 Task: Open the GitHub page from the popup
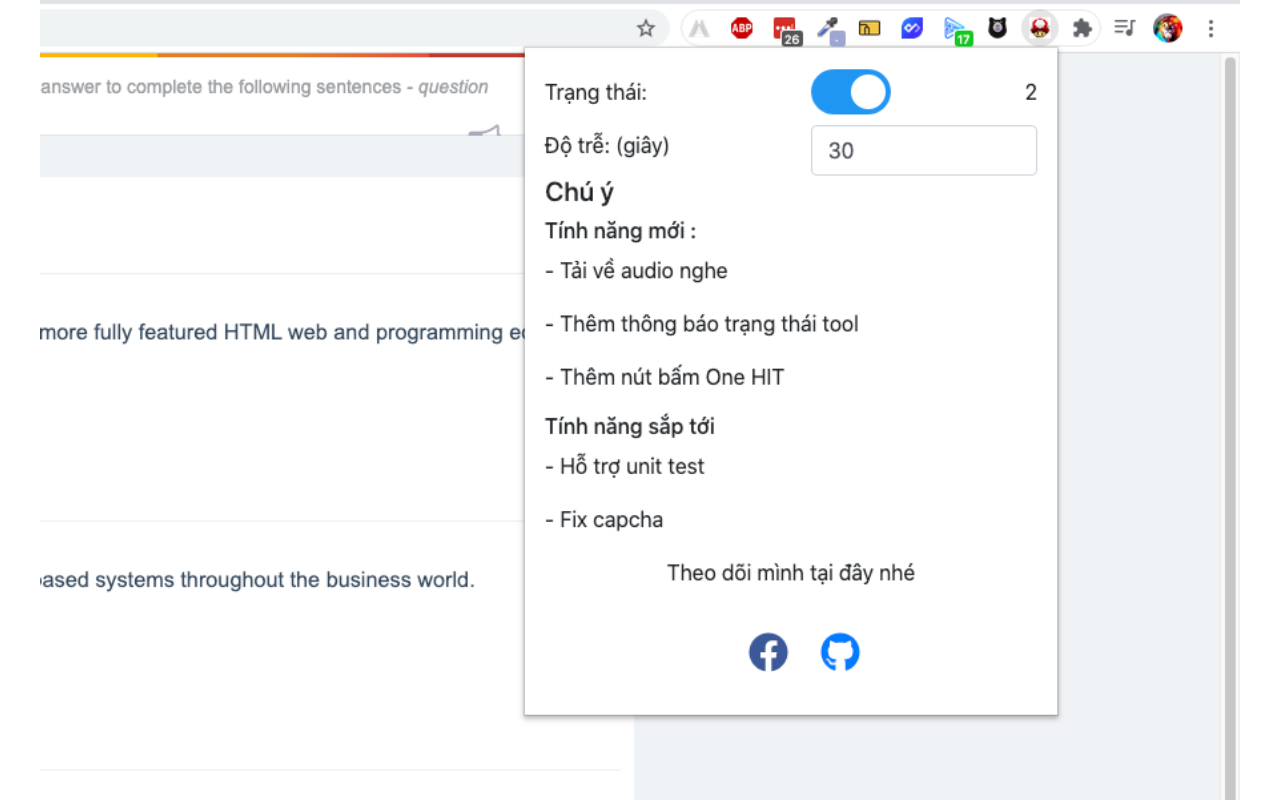840,652
